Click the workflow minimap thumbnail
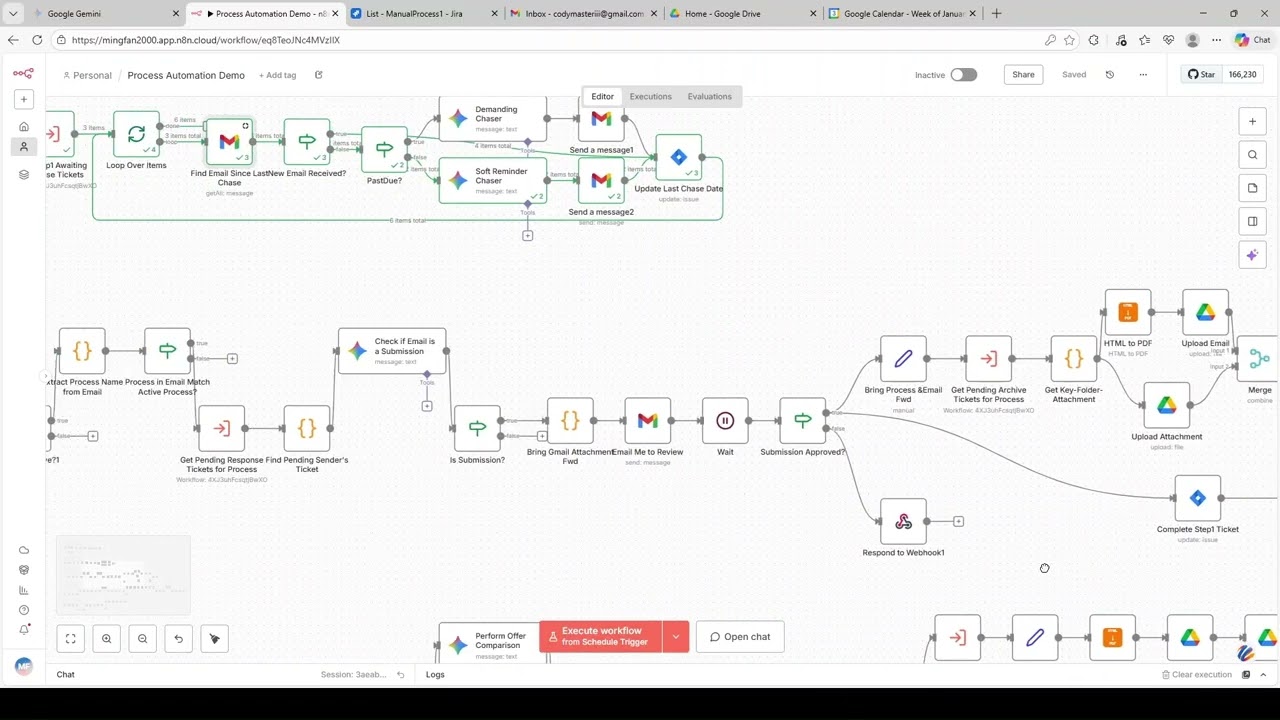 click(x=123, y=576)
